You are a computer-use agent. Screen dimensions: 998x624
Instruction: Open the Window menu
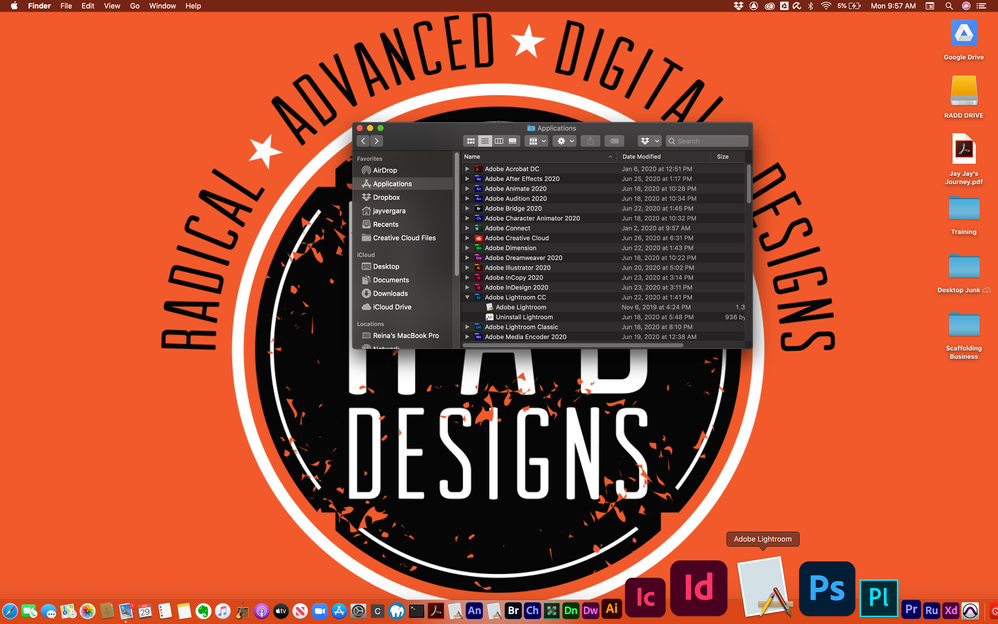pyautogui.click(x=162, y=6)
